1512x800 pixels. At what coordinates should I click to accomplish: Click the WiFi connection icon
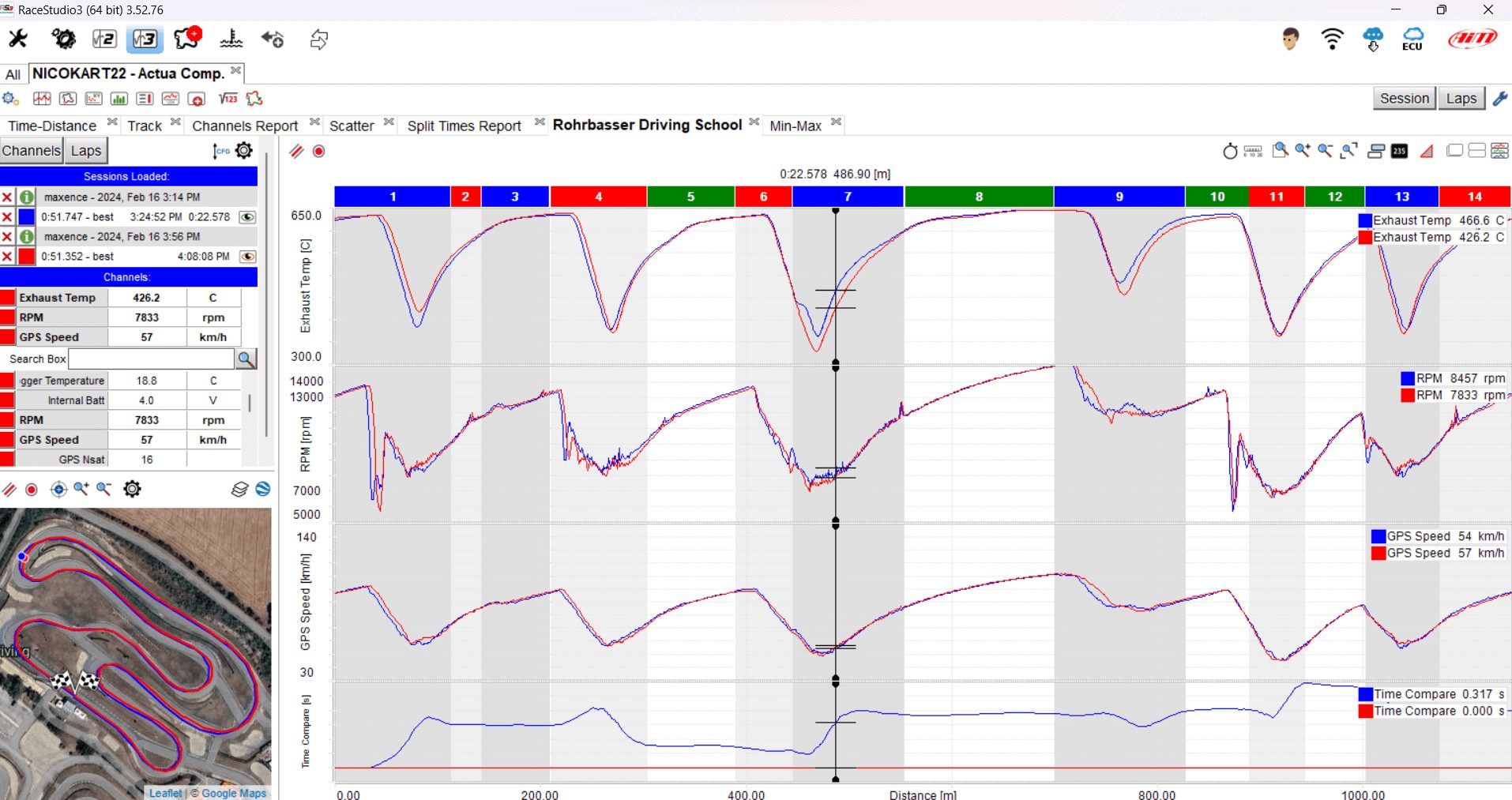click(x=1332, y=39)
